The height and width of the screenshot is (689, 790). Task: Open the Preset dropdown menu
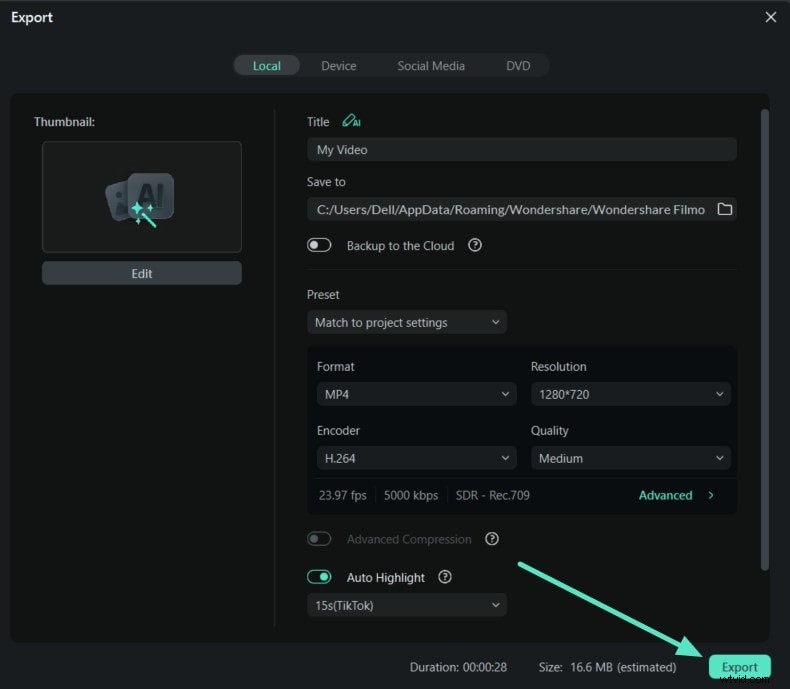pyautogui.click(x=406, y=322)
